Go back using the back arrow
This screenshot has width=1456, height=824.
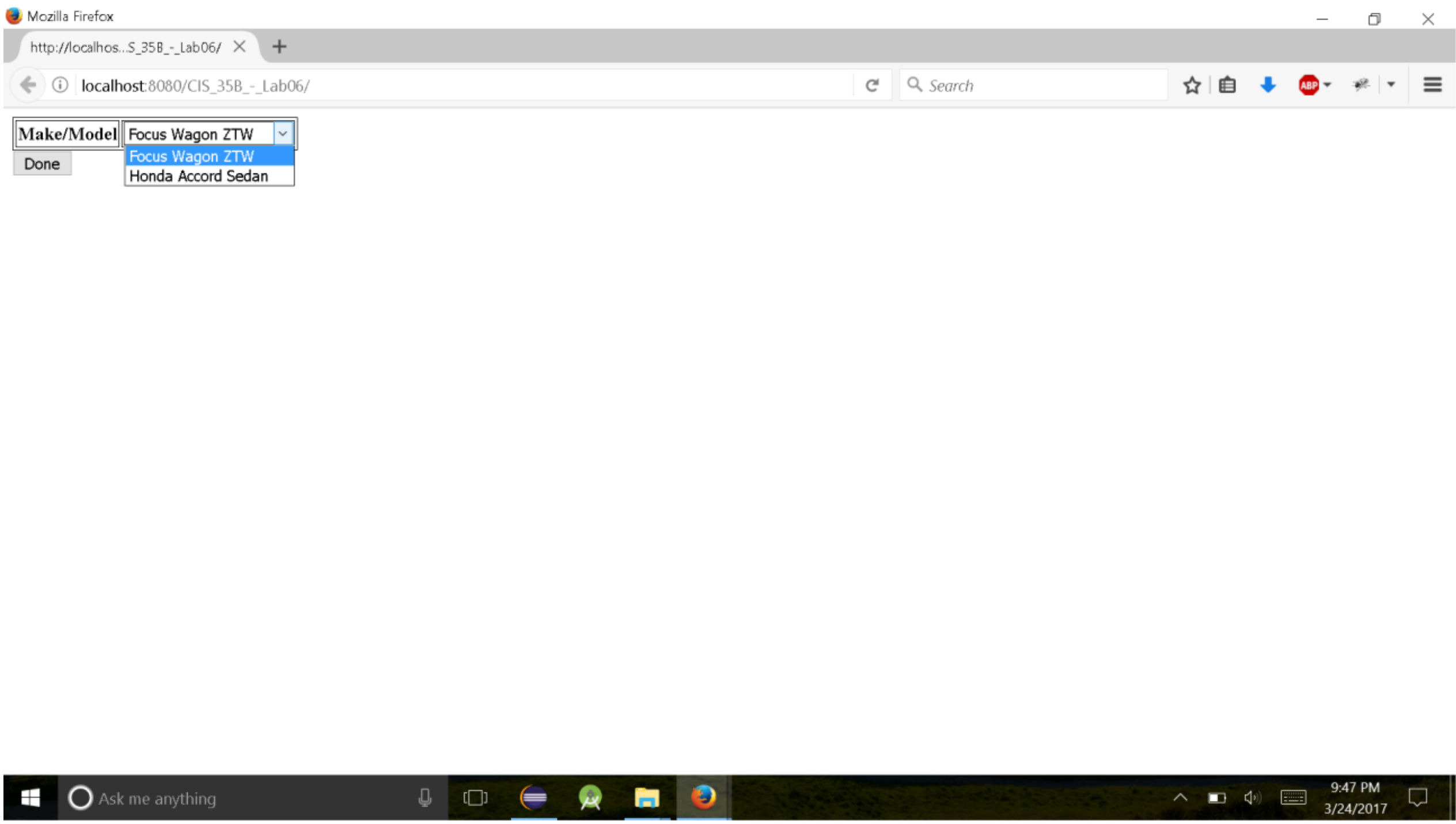point(28,85)
